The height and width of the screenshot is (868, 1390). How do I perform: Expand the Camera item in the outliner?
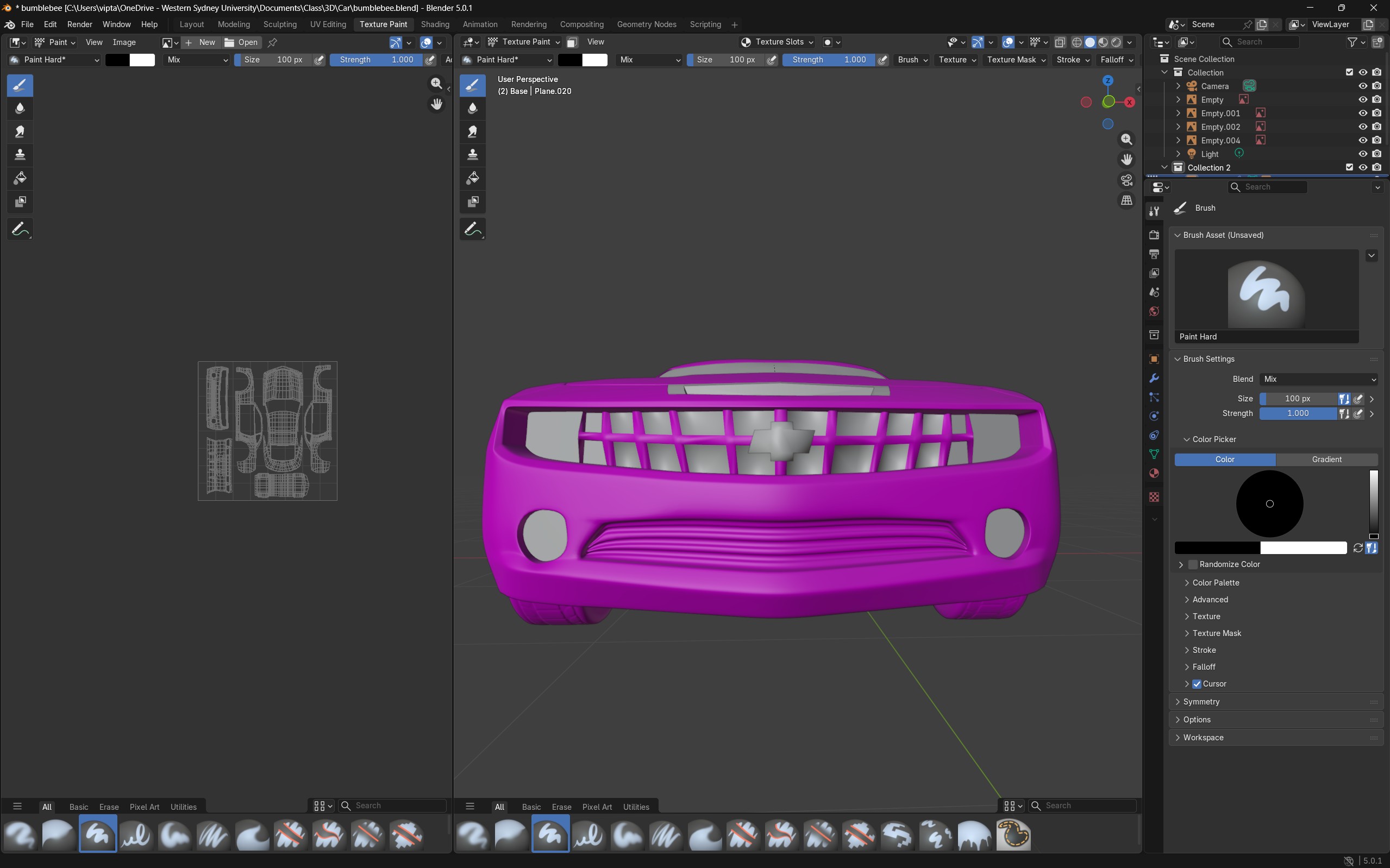click(x=1178, y=86)
